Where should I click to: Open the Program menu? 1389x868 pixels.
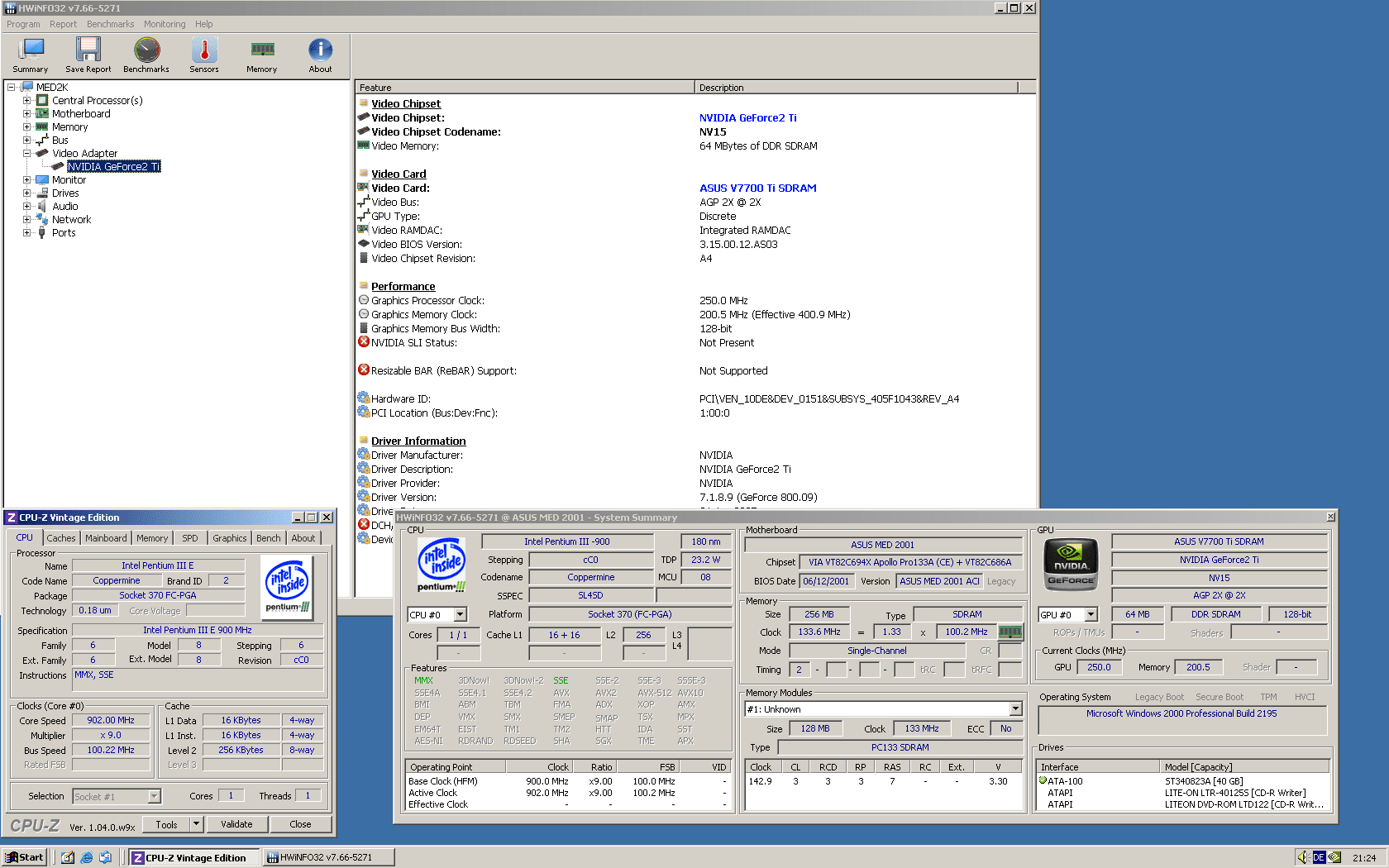click(23, 24)
